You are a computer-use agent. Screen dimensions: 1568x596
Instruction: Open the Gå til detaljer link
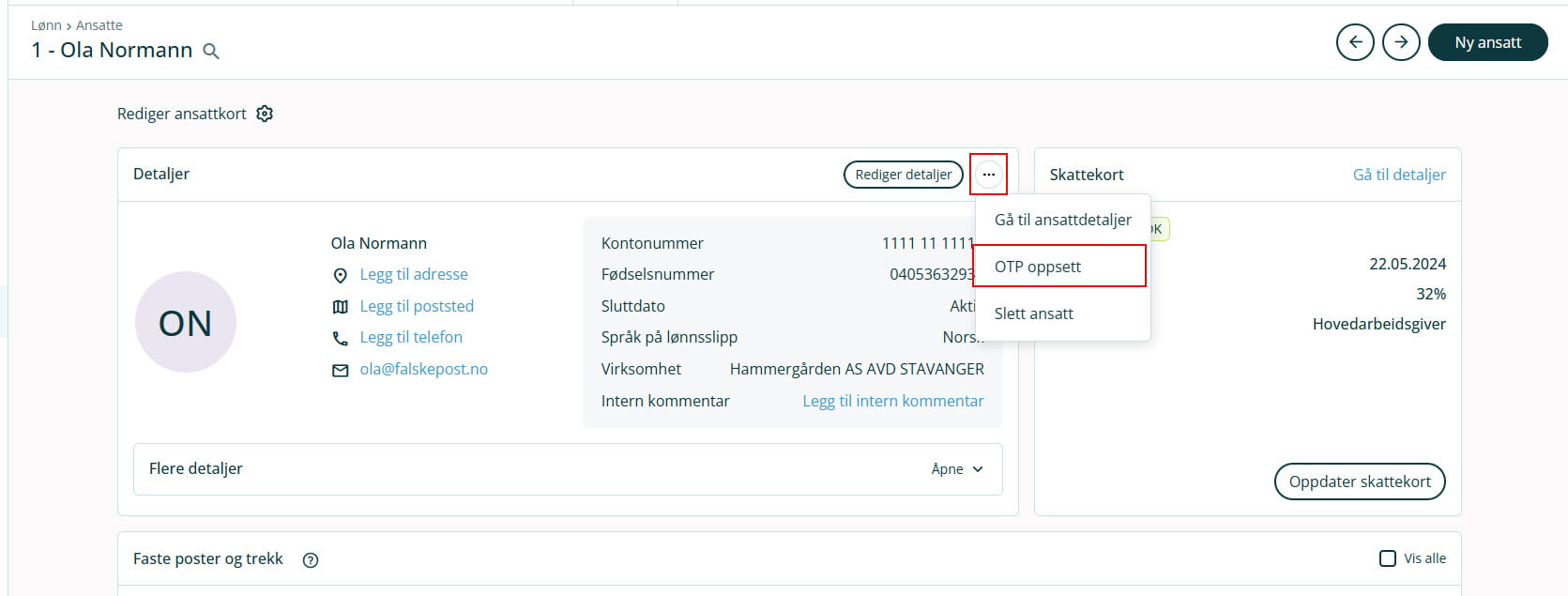(x=1398, y=175)
